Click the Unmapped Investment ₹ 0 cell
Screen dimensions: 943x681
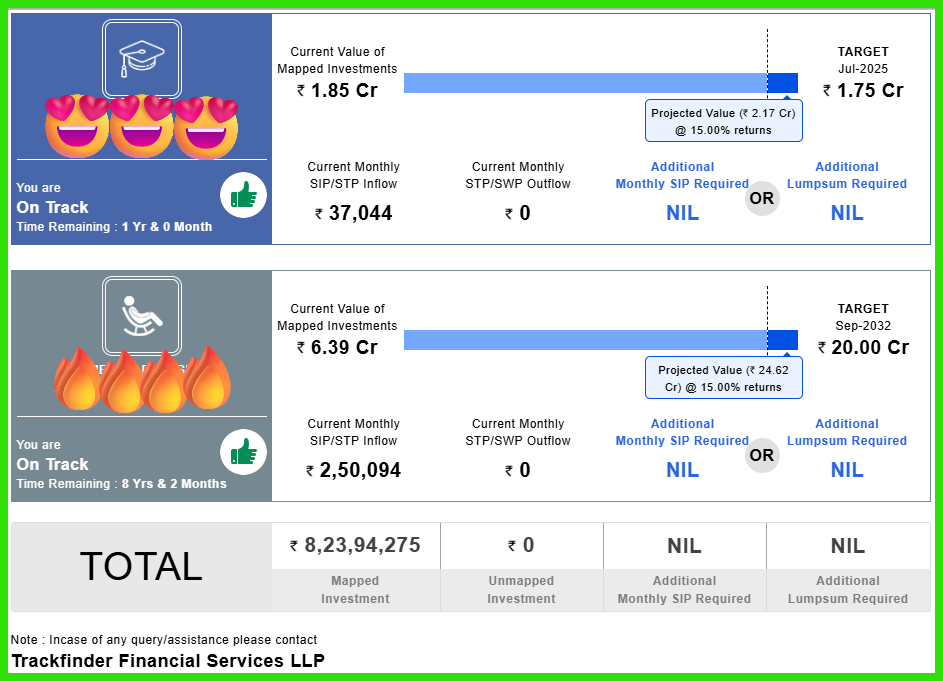[x=521, y=546]
